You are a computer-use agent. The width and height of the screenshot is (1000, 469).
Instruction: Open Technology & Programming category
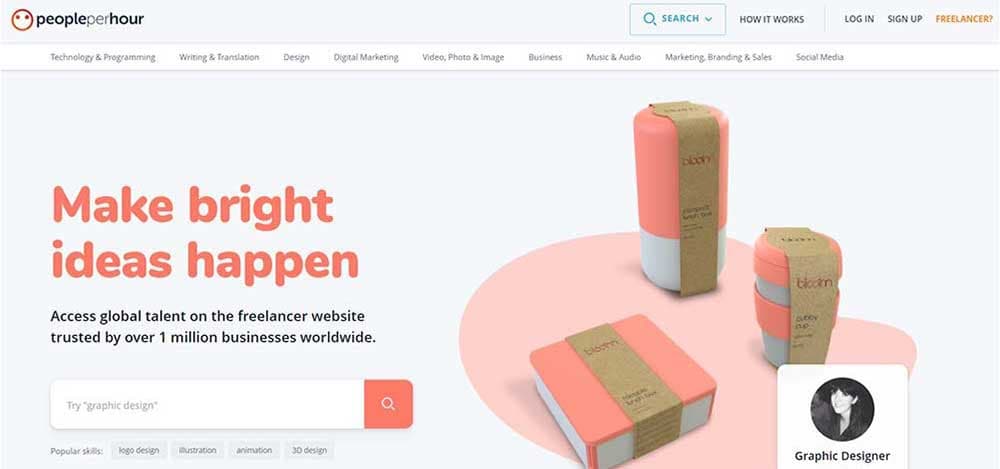click(103, 57)
